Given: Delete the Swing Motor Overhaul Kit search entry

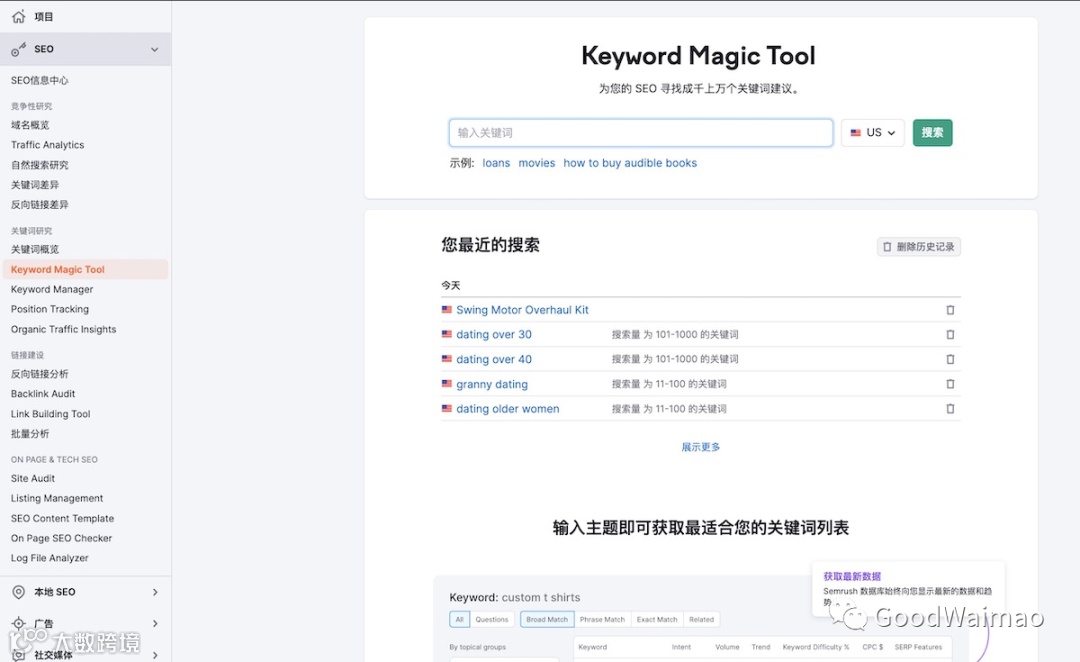Looking at the screenshot, I should 950,310.
